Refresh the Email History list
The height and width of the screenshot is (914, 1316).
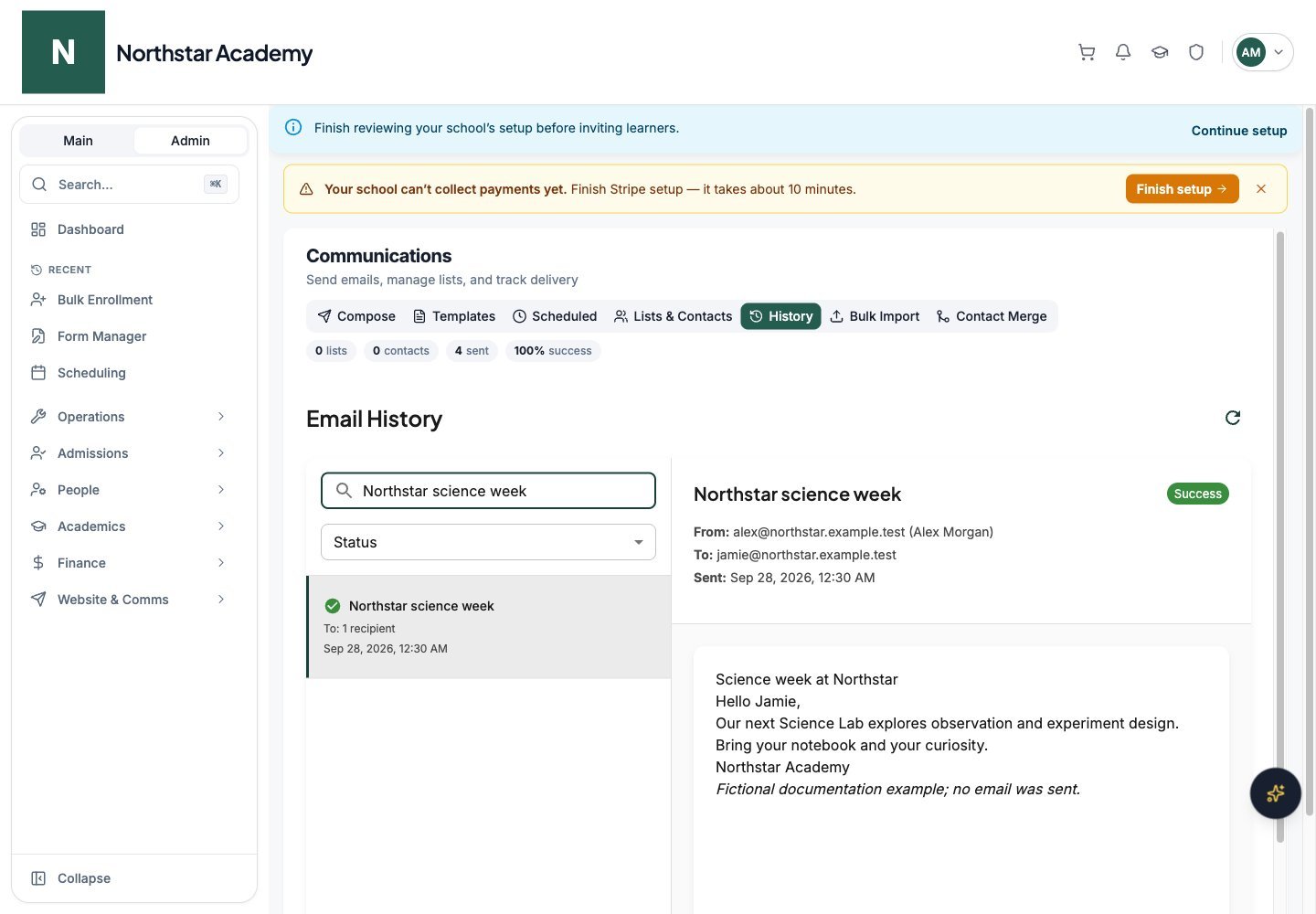tap(1233, 418)
